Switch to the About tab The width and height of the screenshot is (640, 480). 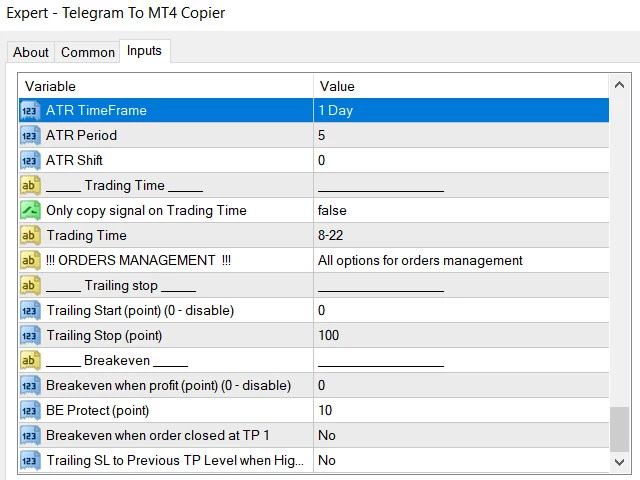pos(31,52)
